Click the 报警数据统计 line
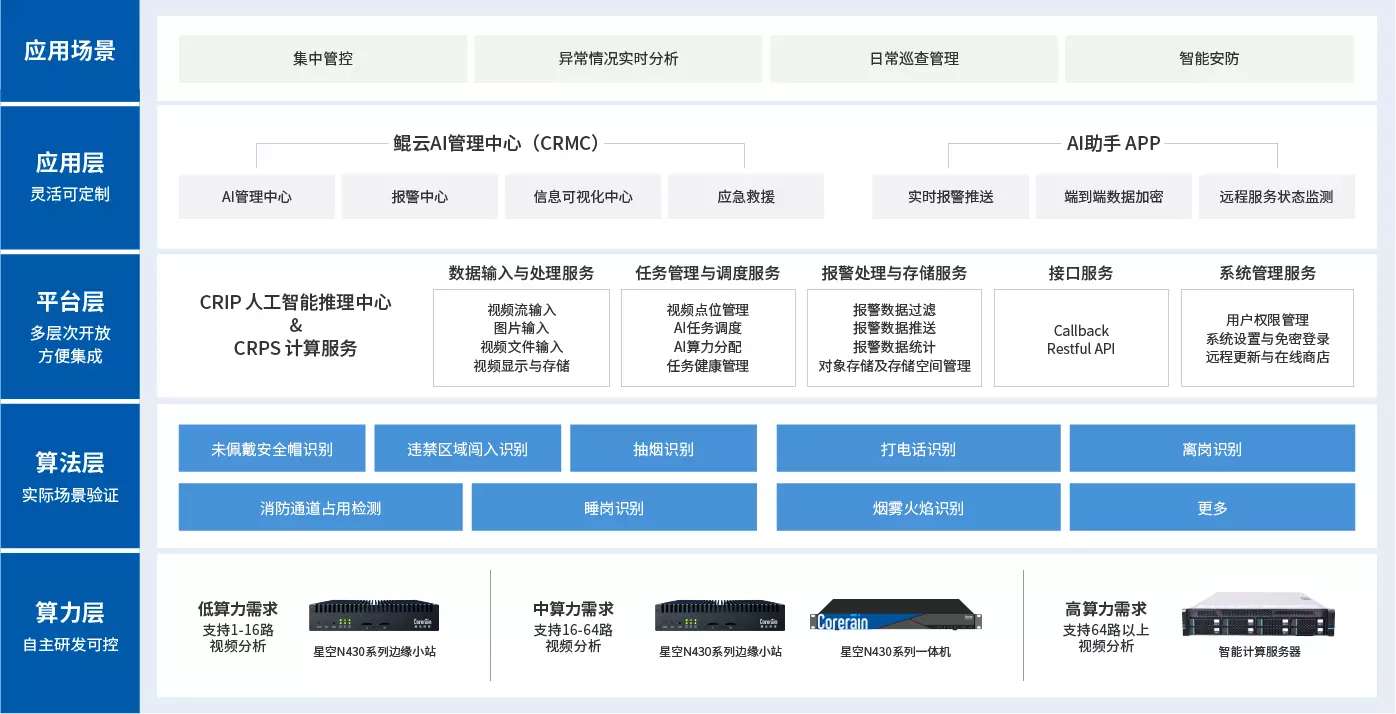The width and height of the screenshot is (1396, 714). click(x=894, y=347)
